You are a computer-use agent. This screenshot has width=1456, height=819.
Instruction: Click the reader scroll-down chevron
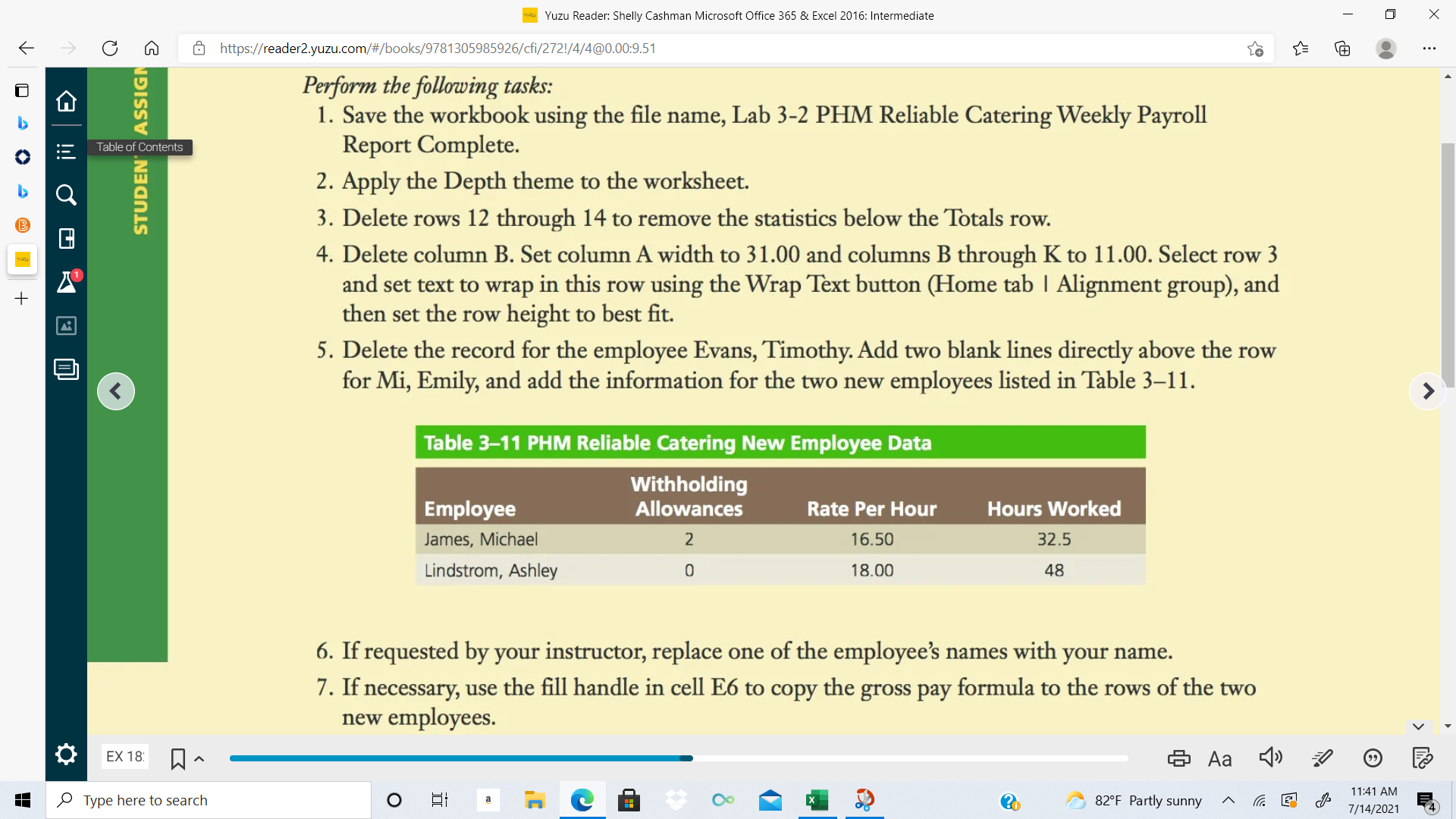[1419, 726]
